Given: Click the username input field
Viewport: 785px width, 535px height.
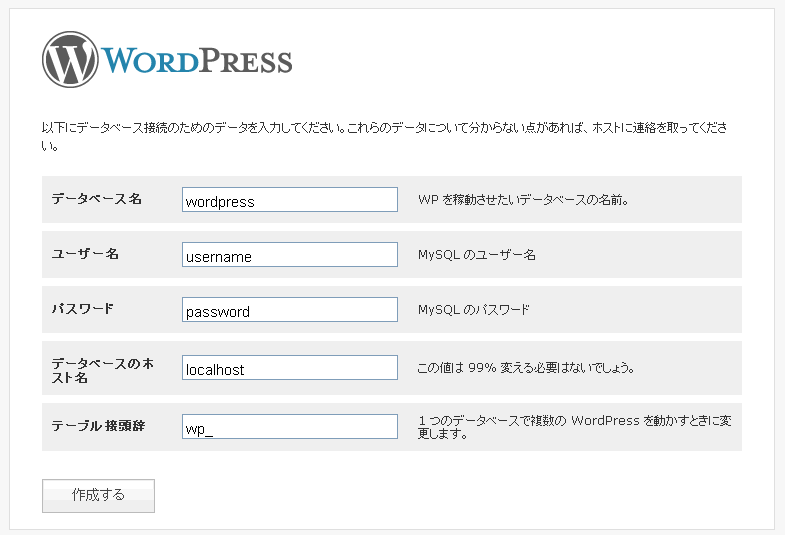Looking at the screenshot, I should click(290, 255).
